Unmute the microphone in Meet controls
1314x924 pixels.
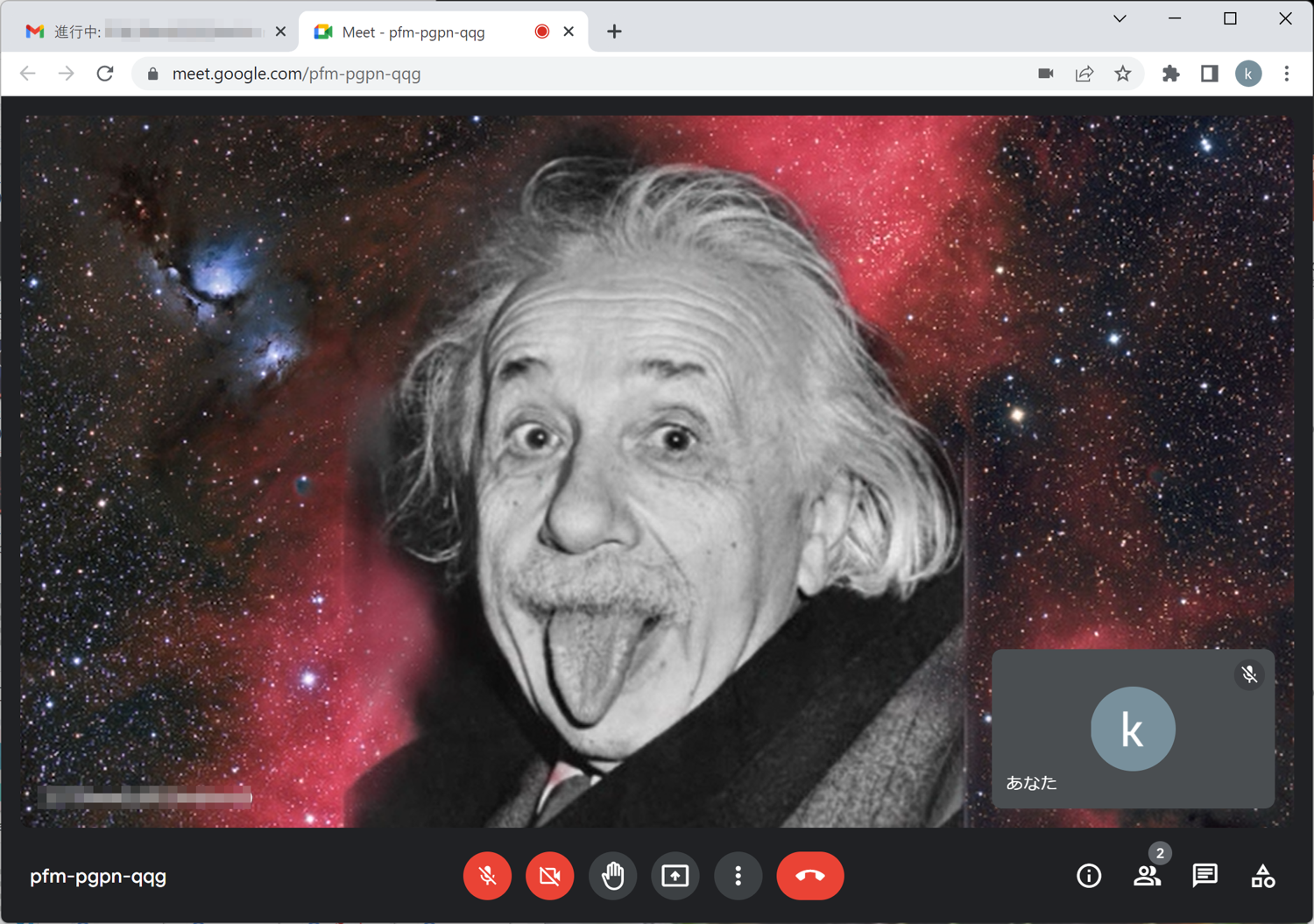488,875
